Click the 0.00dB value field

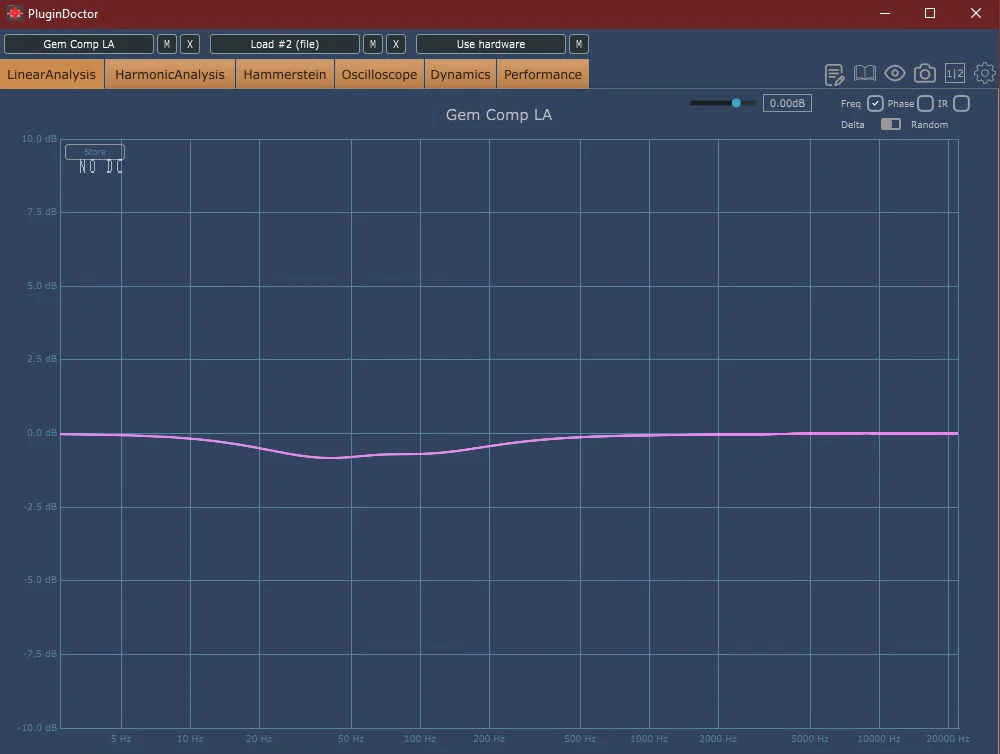point(787,103)
